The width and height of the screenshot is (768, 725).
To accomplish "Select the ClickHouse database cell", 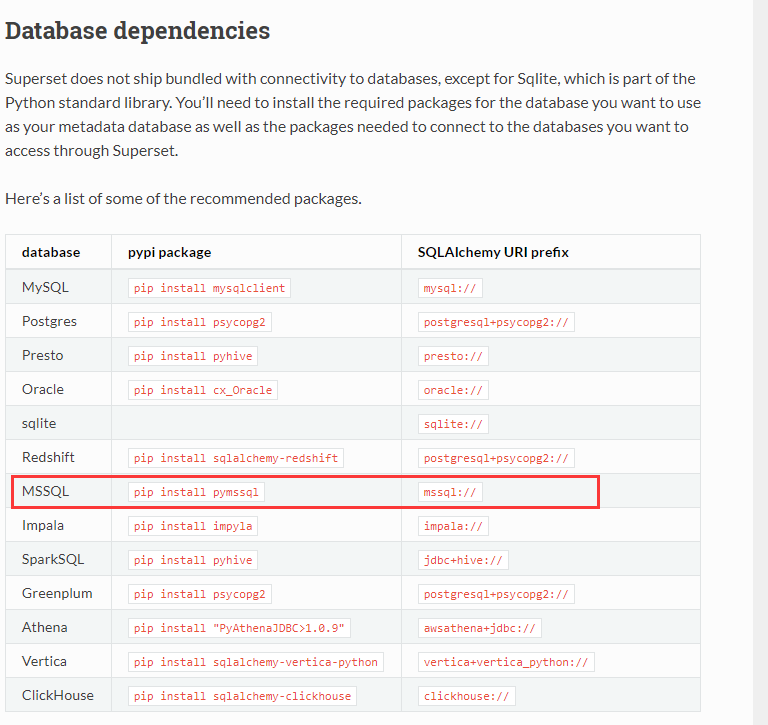I will click(58, 695).
